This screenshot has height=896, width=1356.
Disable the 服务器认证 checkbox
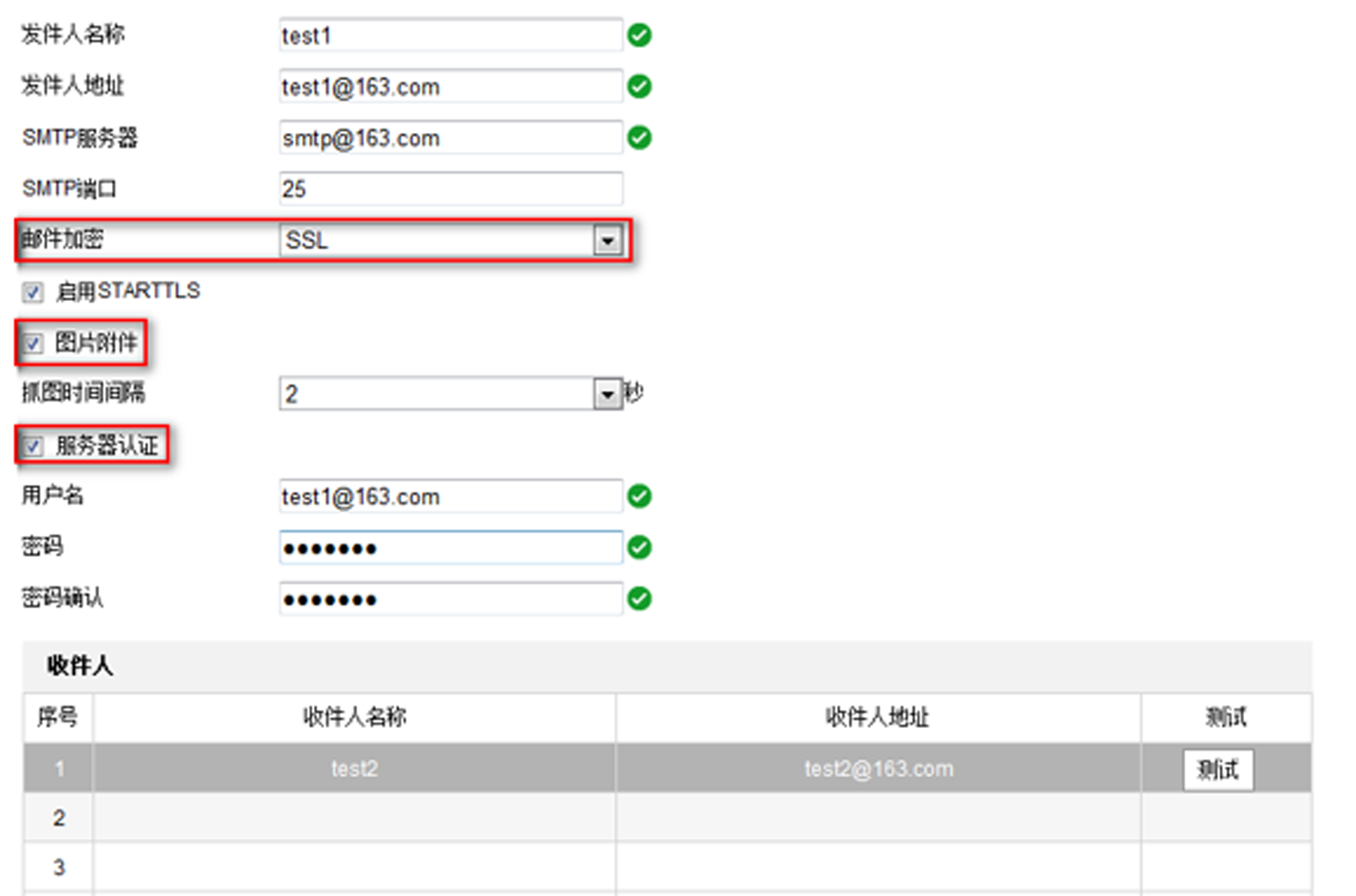tap(33, 446)
